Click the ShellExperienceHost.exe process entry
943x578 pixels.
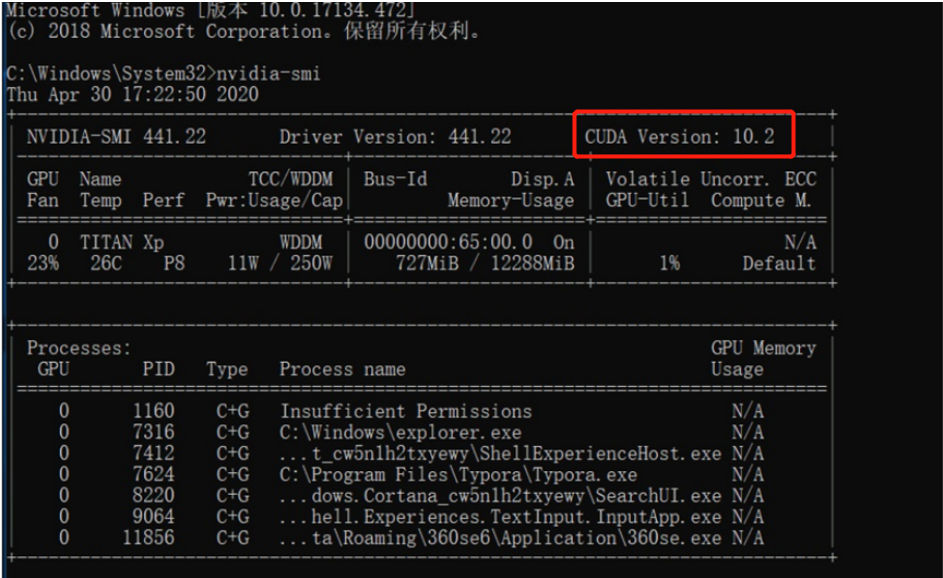tap(500, 453)
